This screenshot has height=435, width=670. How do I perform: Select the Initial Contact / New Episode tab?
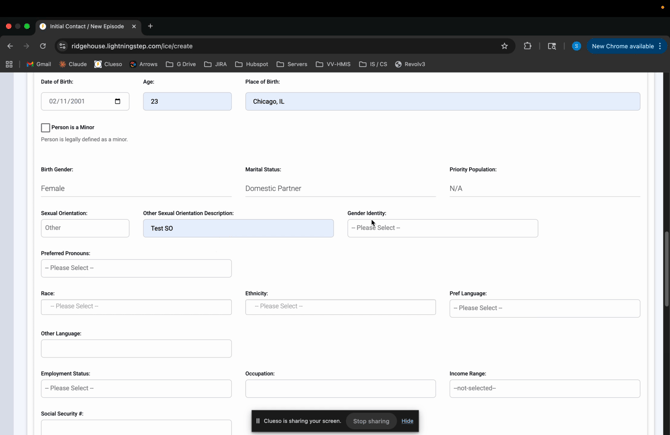[85, 26]
